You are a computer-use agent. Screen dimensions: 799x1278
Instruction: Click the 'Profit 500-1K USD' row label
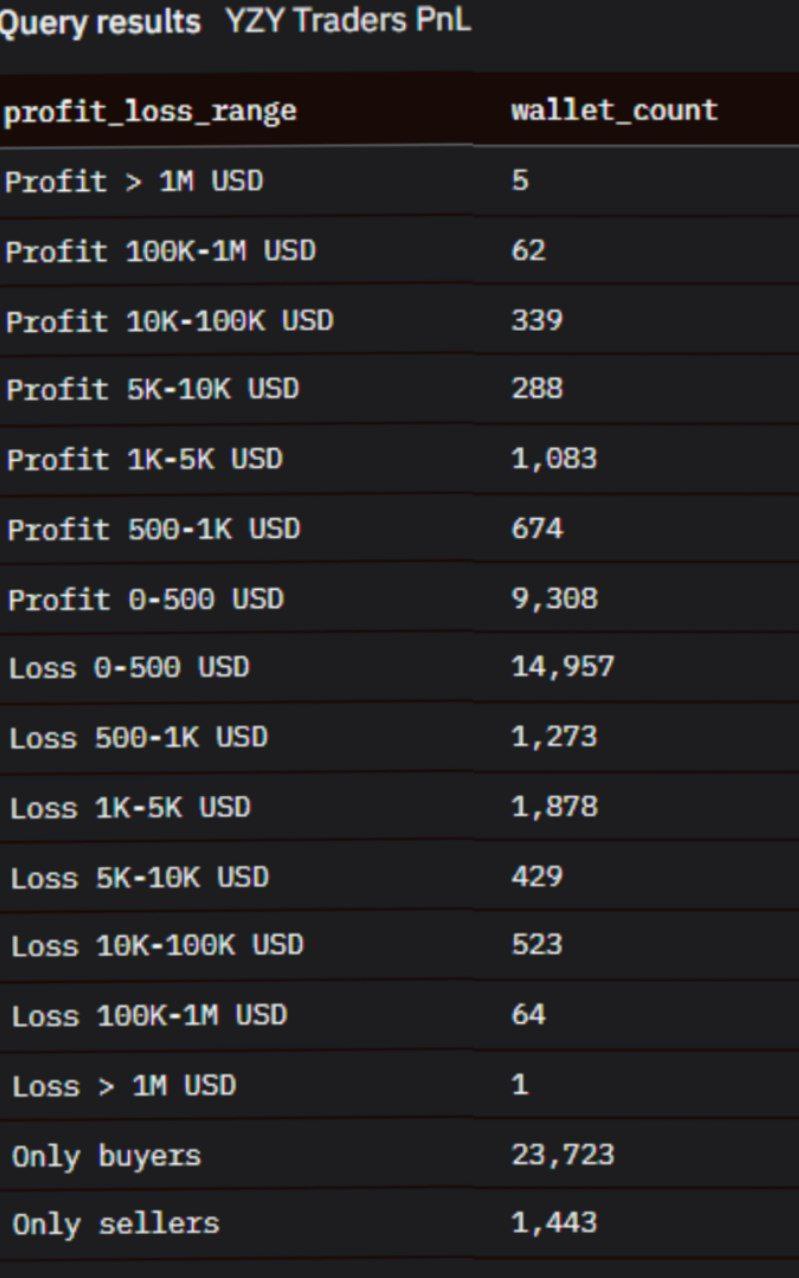click(x=153, y=529)
